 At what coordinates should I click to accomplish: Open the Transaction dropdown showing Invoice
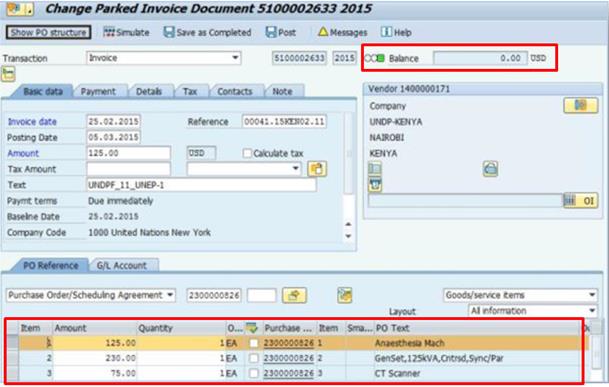tap(164, 58)
